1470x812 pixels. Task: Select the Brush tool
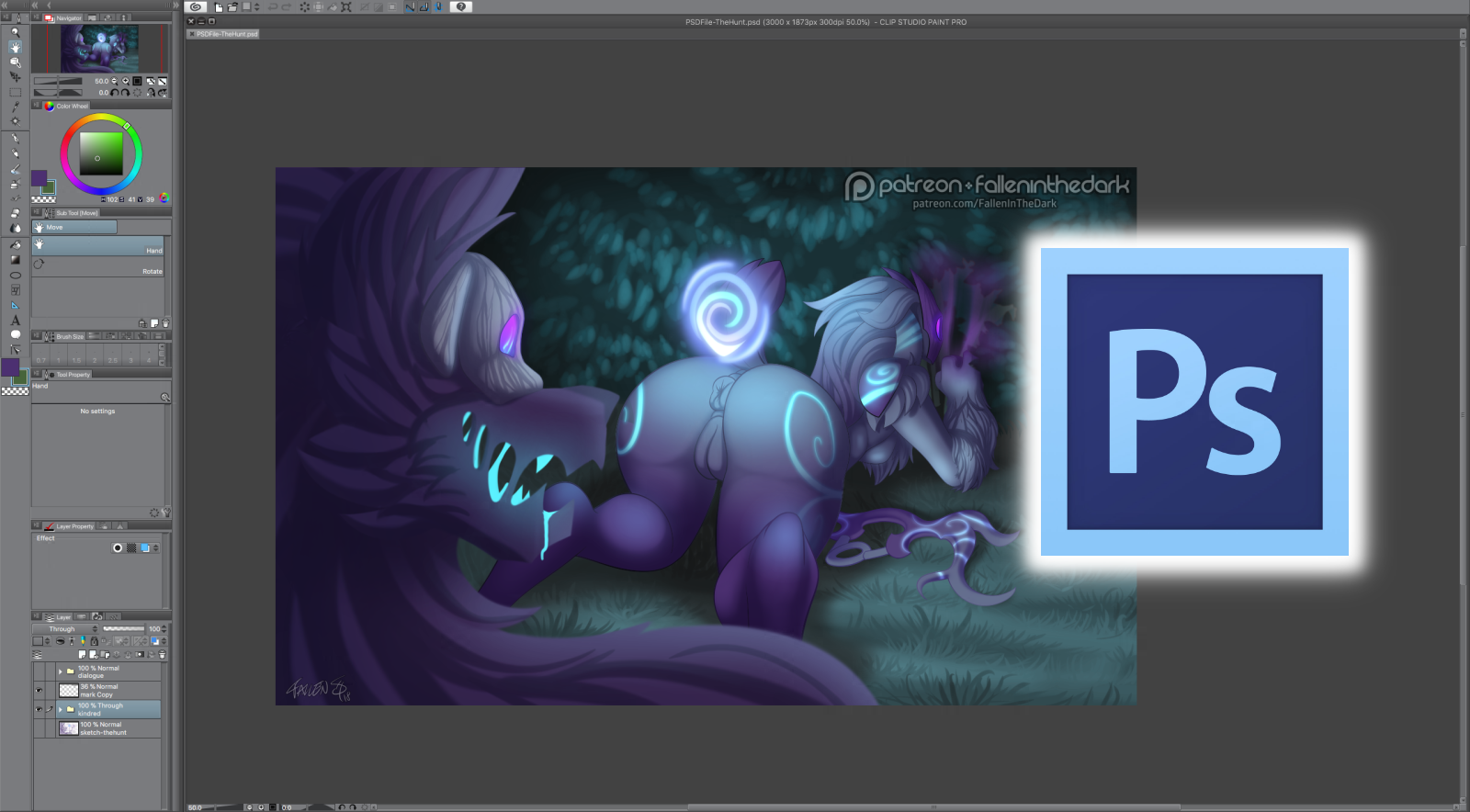15,169
